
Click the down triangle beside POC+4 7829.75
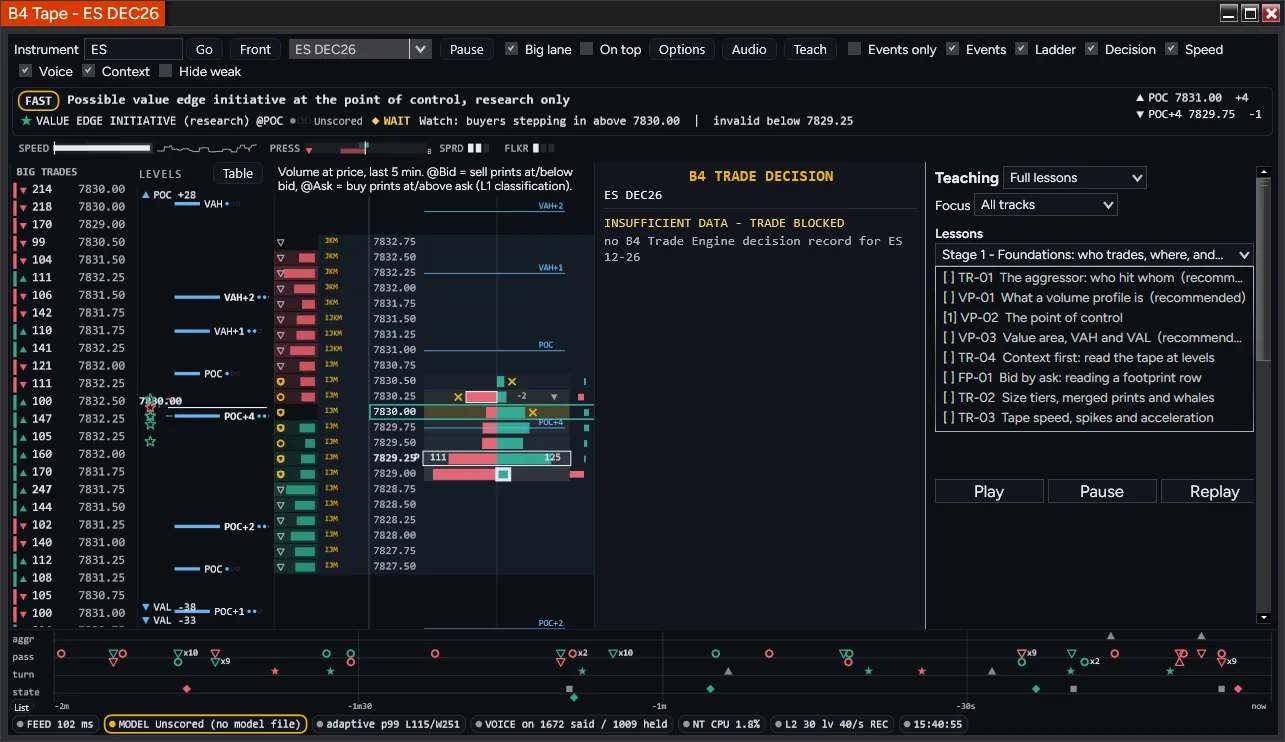pos(1141,114)
